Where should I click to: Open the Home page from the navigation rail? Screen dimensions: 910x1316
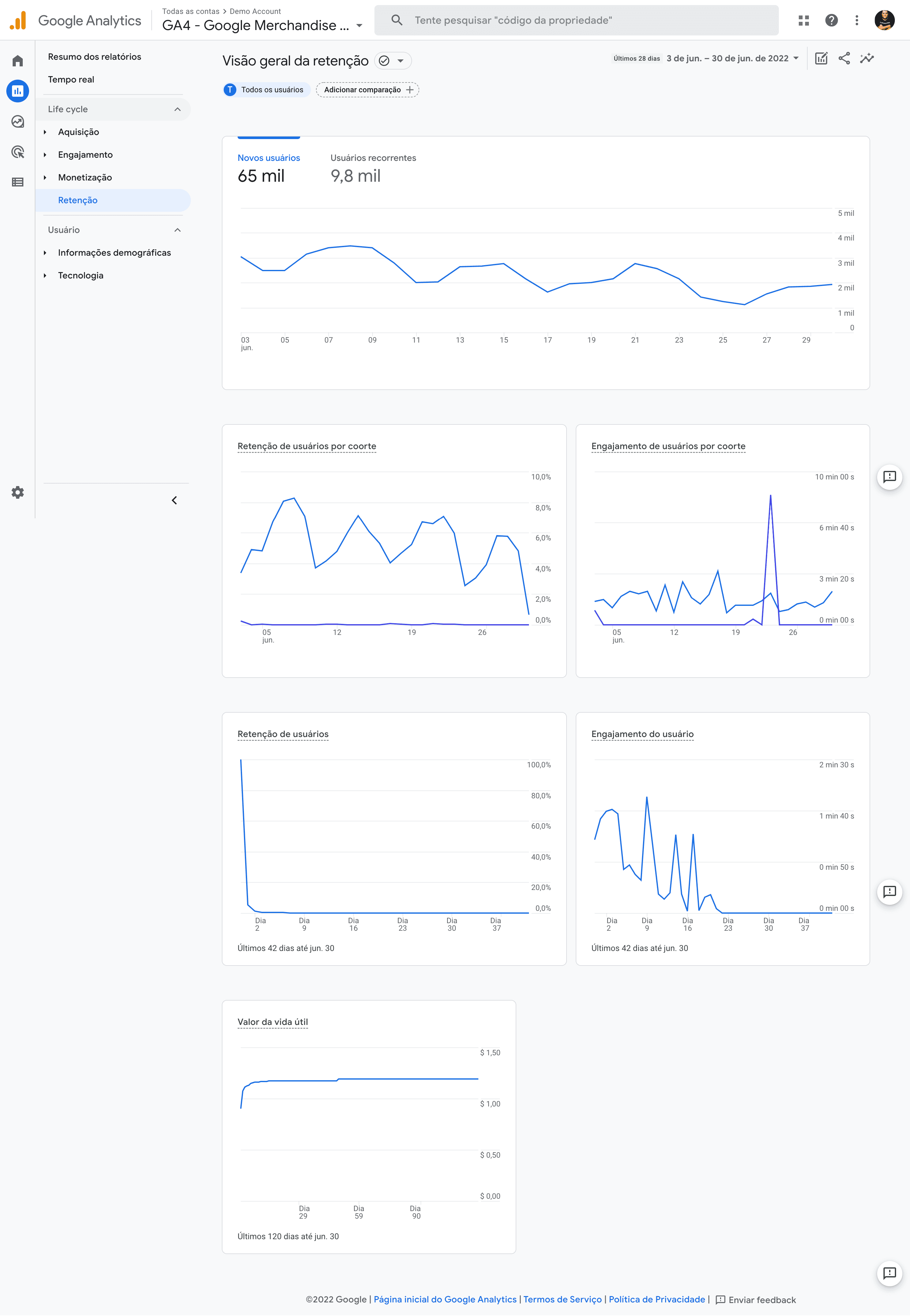coord(17,60)
